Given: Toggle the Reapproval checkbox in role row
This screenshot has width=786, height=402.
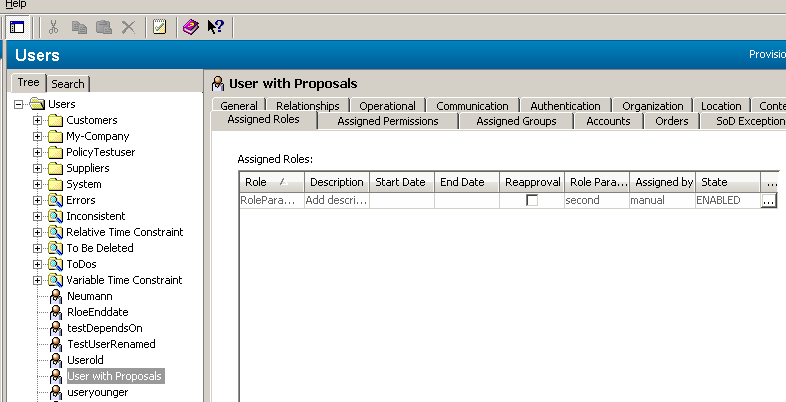Looking at the screenshot, I should 532,200.
